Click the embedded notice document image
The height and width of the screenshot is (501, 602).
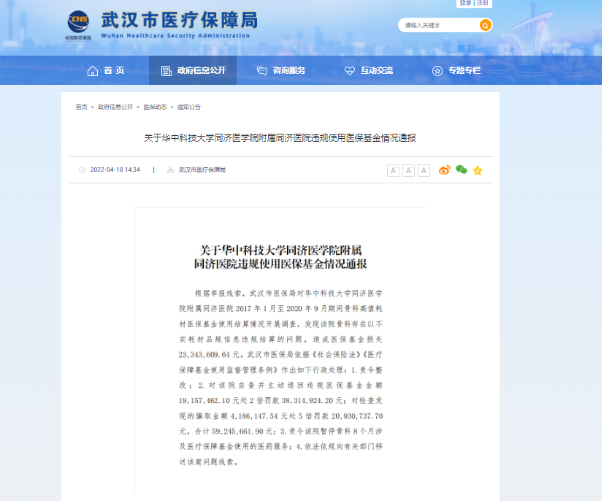tap(280, 351)
